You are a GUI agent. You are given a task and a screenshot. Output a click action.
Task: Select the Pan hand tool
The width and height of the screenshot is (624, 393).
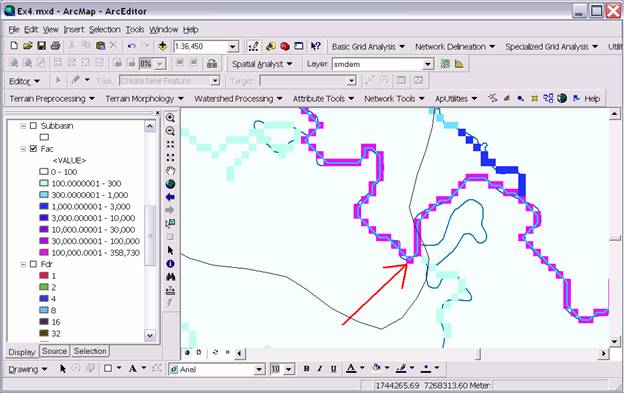click(x=170, y=171)
